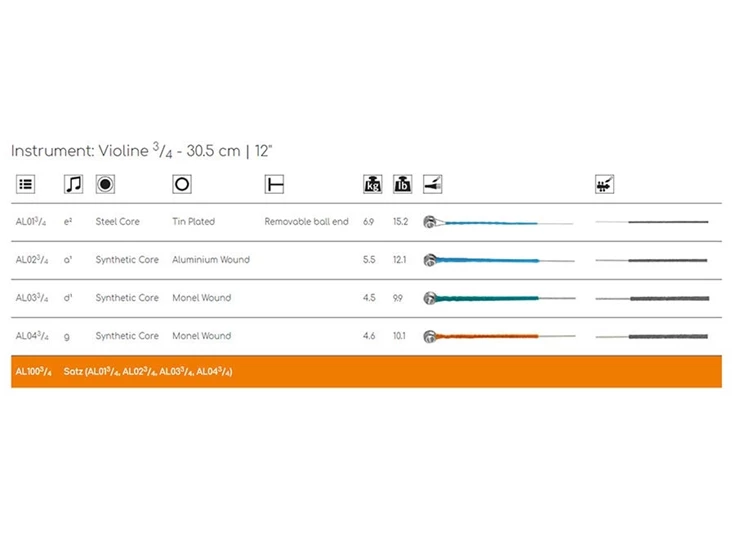
Task: Click the list icon column header
Action: (x=26, y=184)
